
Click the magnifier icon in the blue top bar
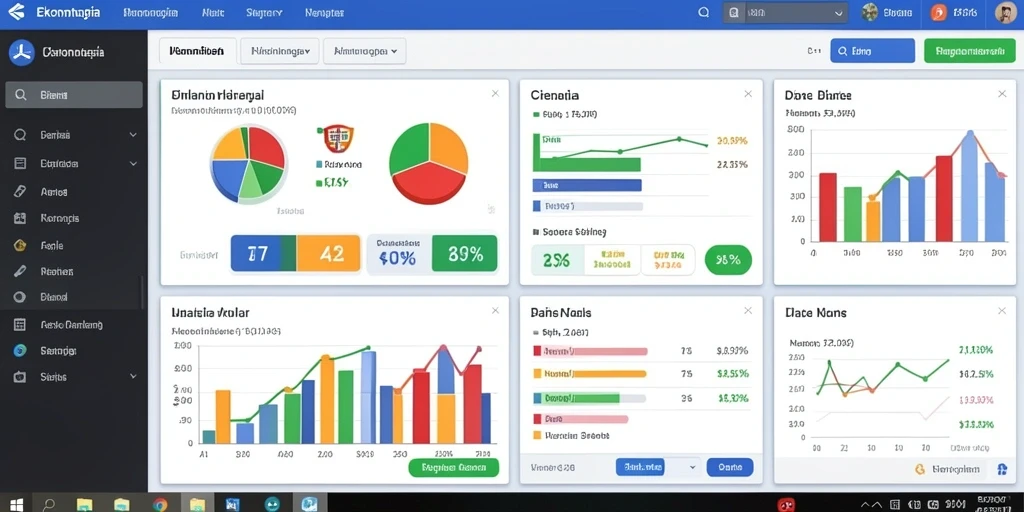pos(703,12)
